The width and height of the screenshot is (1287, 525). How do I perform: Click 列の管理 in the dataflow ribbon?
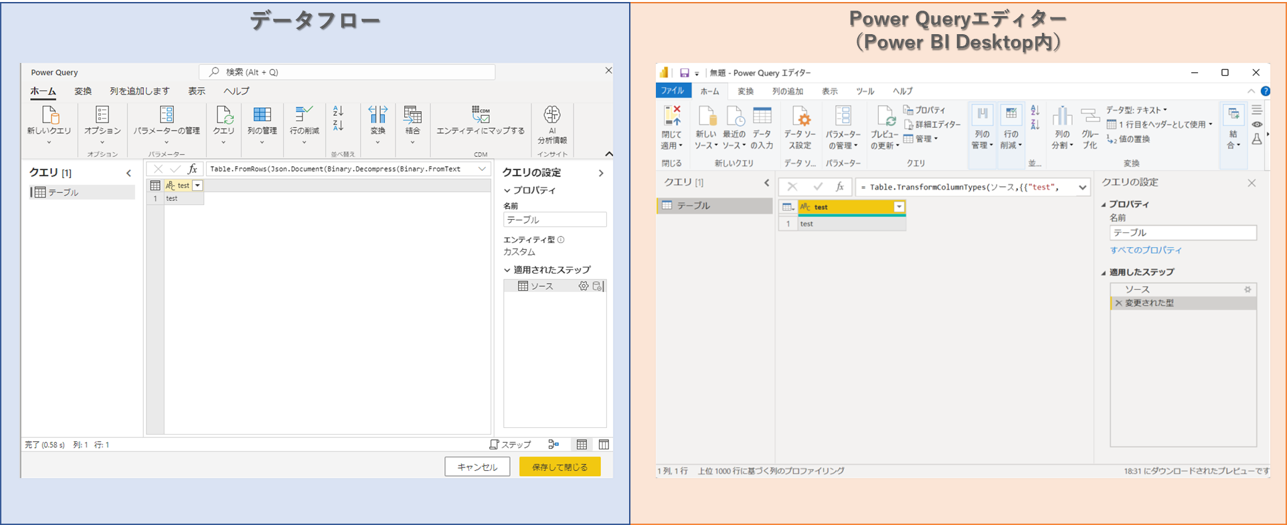(x=262, y=125)
